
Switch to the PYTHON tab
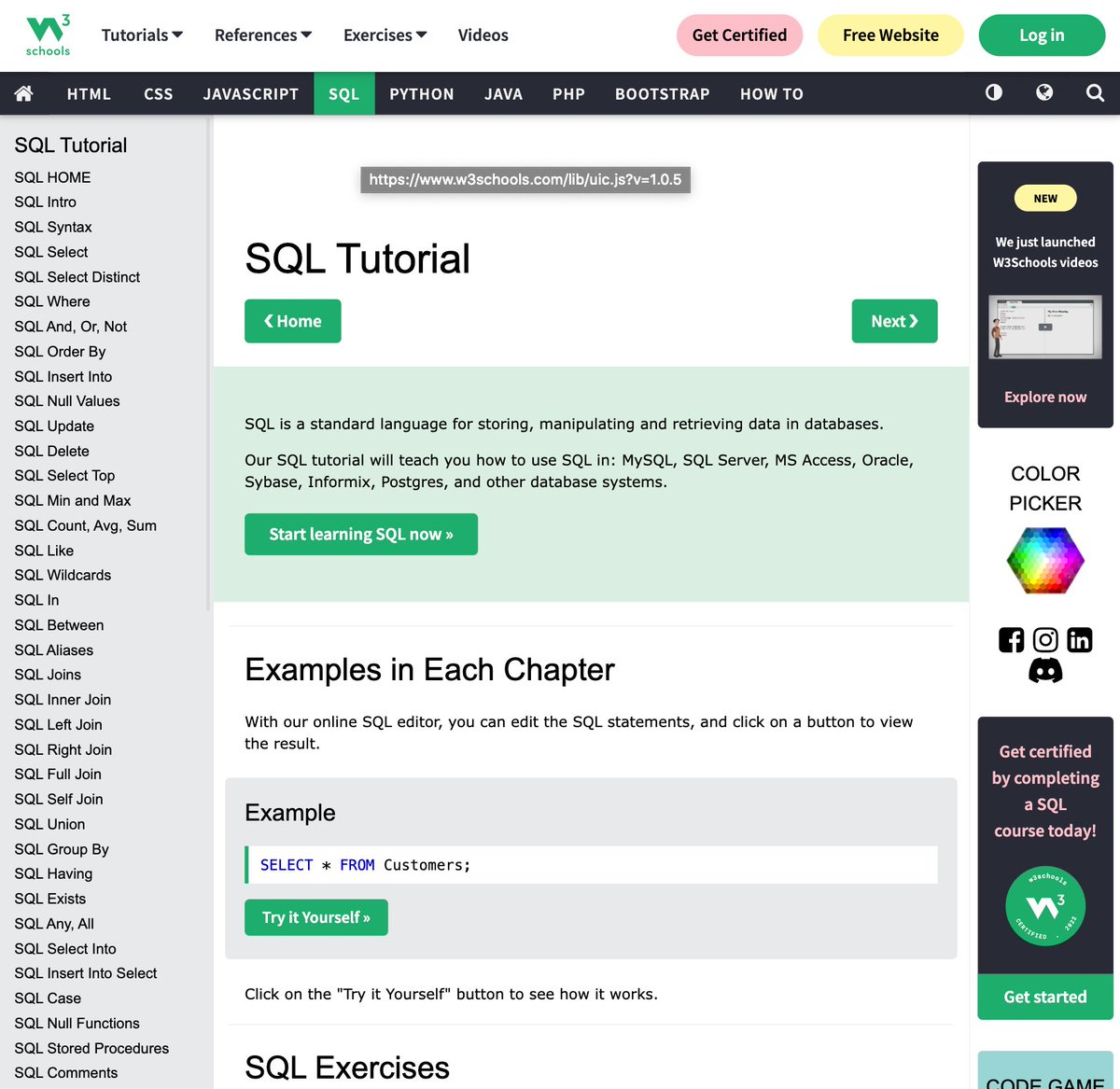point(422,93)
